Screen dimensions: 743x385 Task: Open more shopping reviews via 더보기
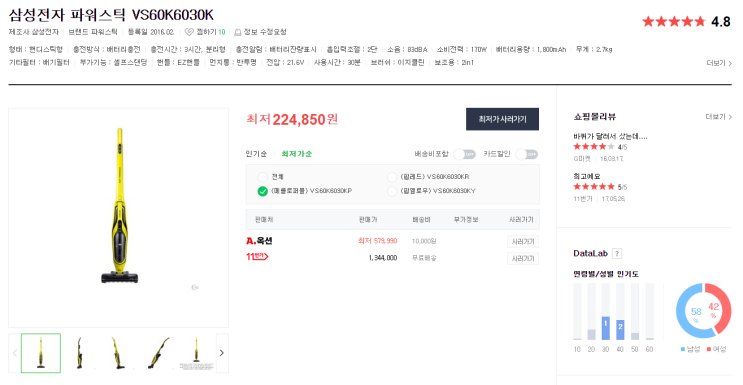[719, 117]
